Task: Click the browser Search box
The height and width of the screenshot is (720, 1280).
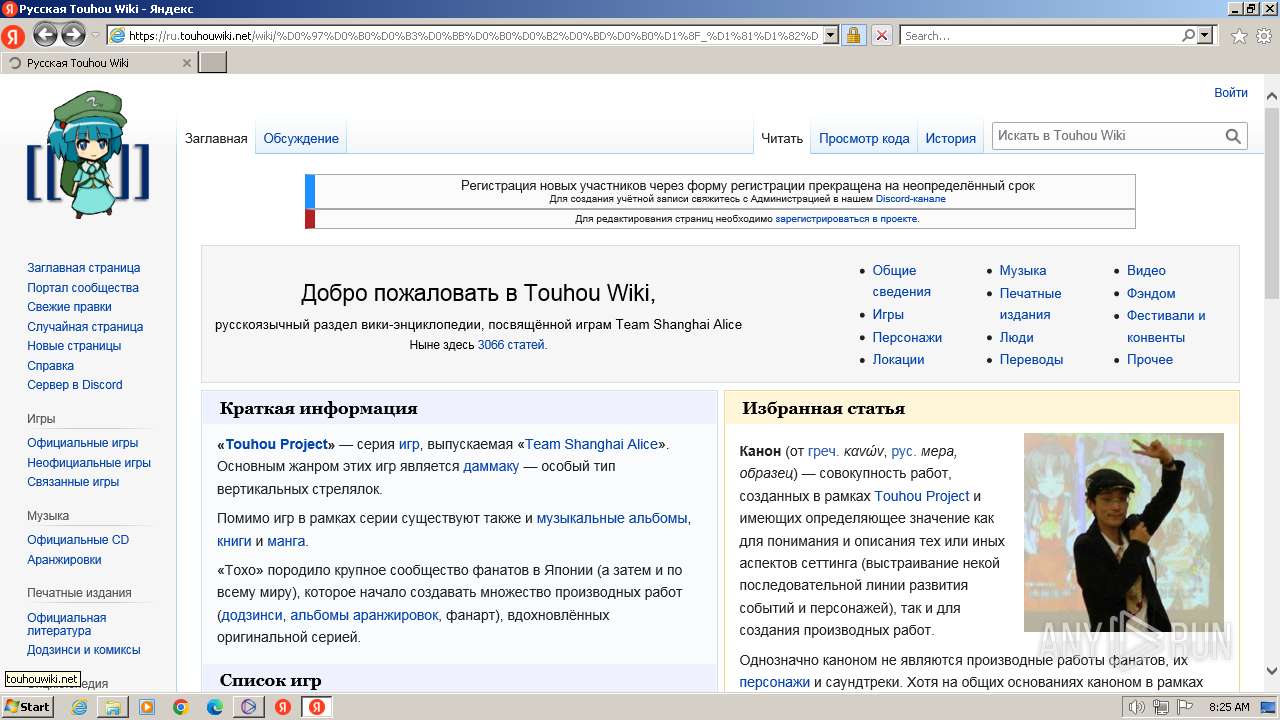Action: (1039, 36)
